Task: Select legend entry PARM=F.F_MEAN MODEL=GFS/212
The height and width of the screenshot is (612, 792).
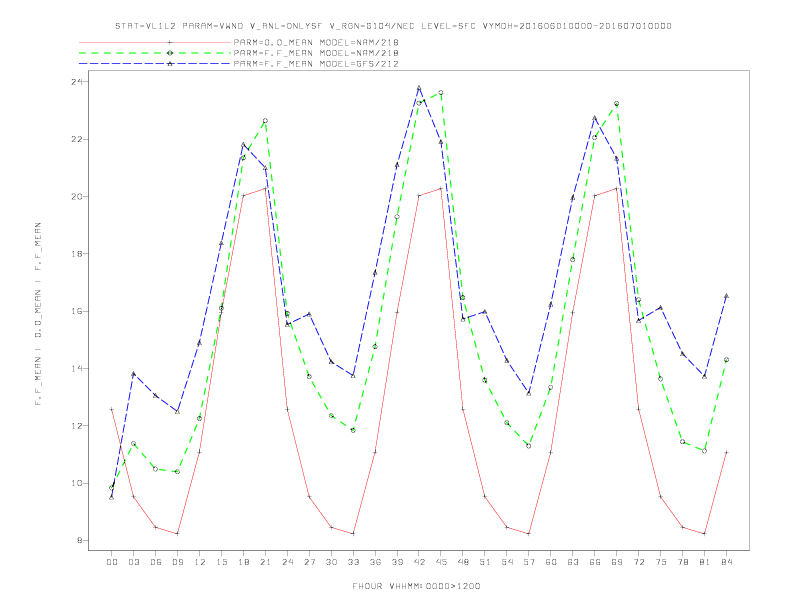Action: [316, 64]
